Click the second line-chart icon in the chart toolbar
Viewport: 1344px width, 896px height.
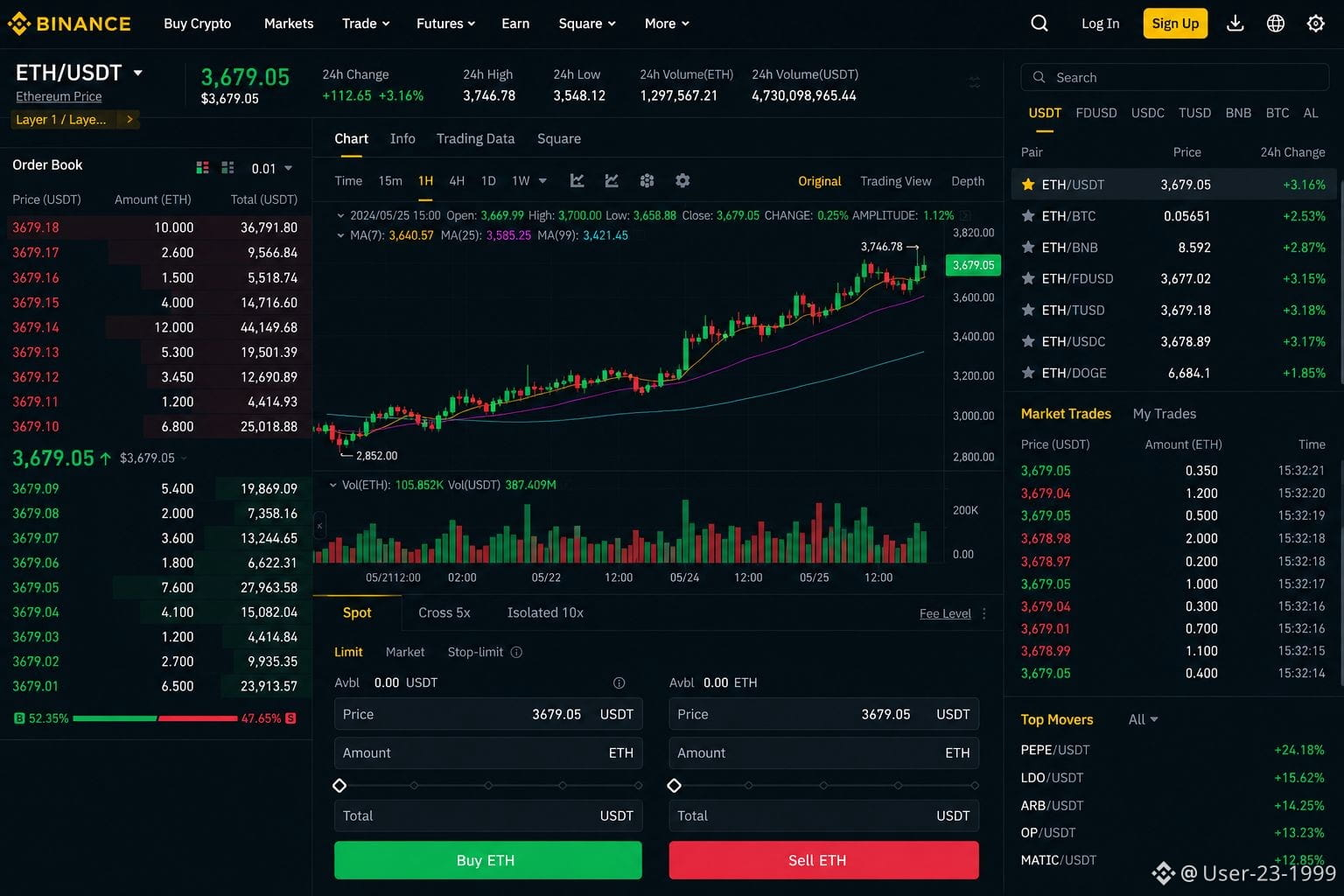pyautogui.click(x=612, y=180)
